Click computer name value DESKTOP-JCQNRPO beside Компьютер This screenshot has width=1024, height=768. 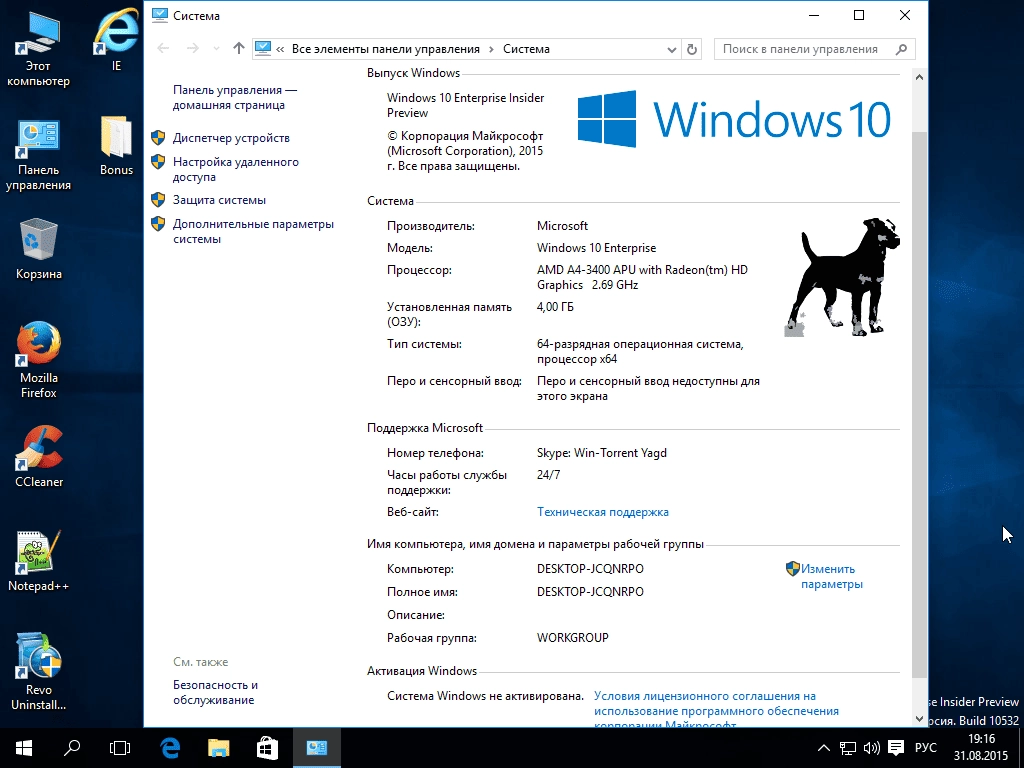click(x=590, y=569)
